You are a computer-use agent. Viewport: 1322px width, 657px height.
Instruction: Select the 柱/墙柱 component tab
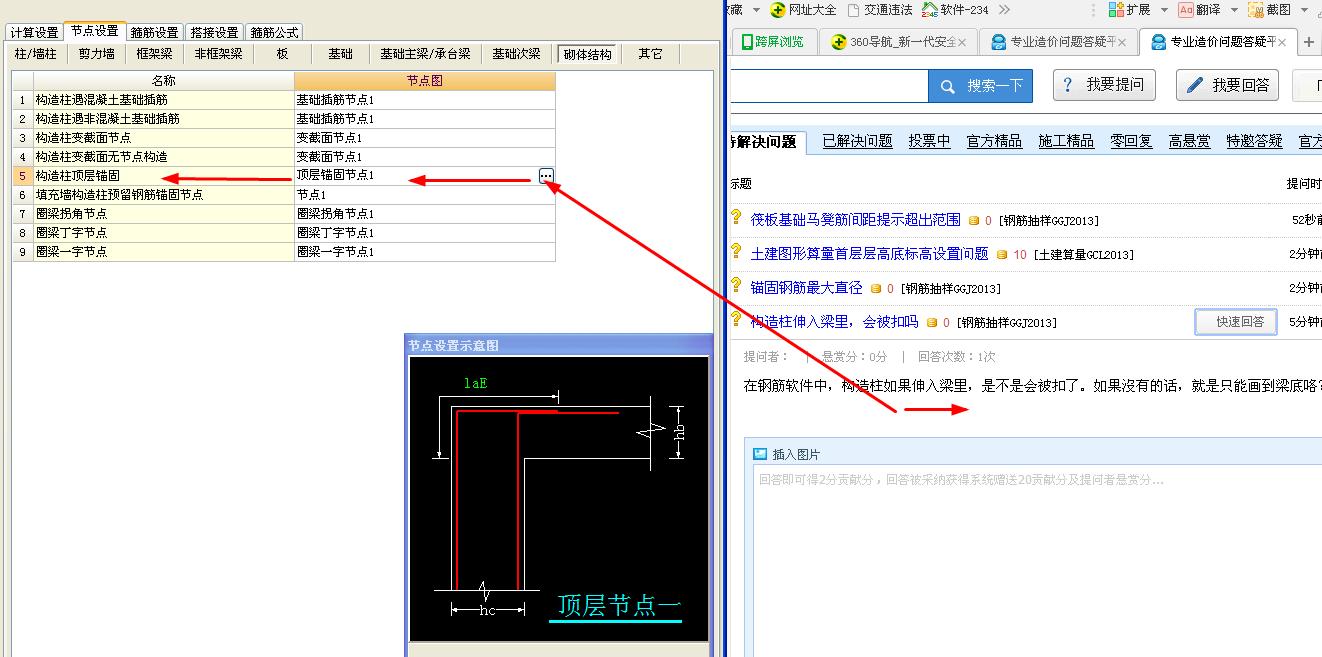pyautogui.click(x=36, y=54)
